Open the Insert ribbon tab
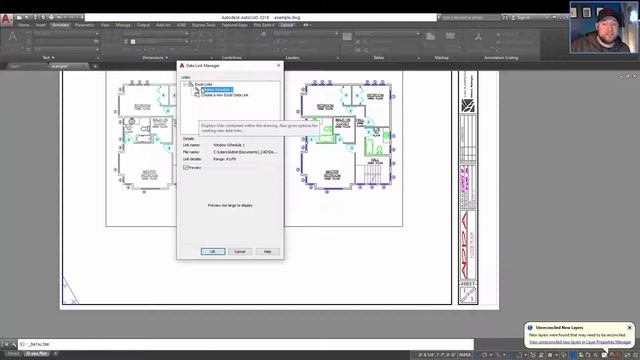The image size is (640, 360). [x=40, y=25]
